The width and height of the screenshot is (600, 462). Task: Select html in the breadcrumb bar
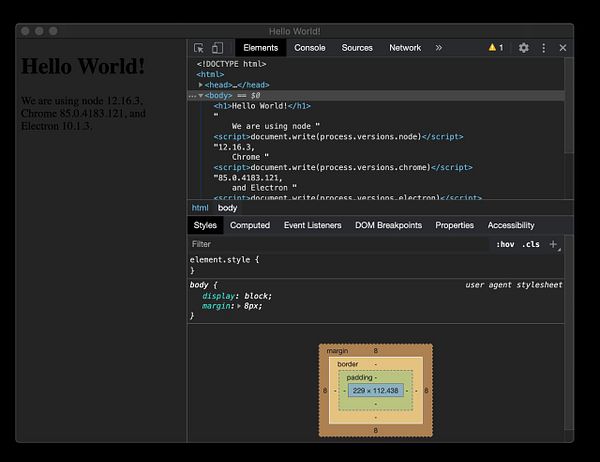(200, 207)
